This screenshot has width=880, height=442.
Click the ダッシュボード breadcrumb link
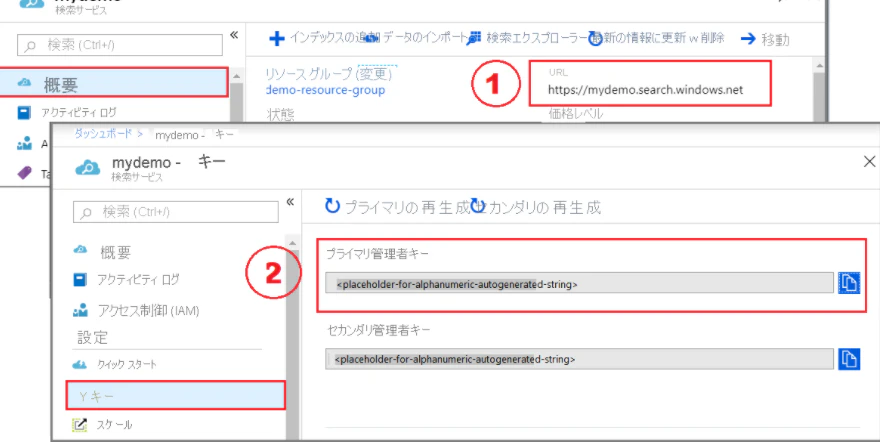point(103,133)
